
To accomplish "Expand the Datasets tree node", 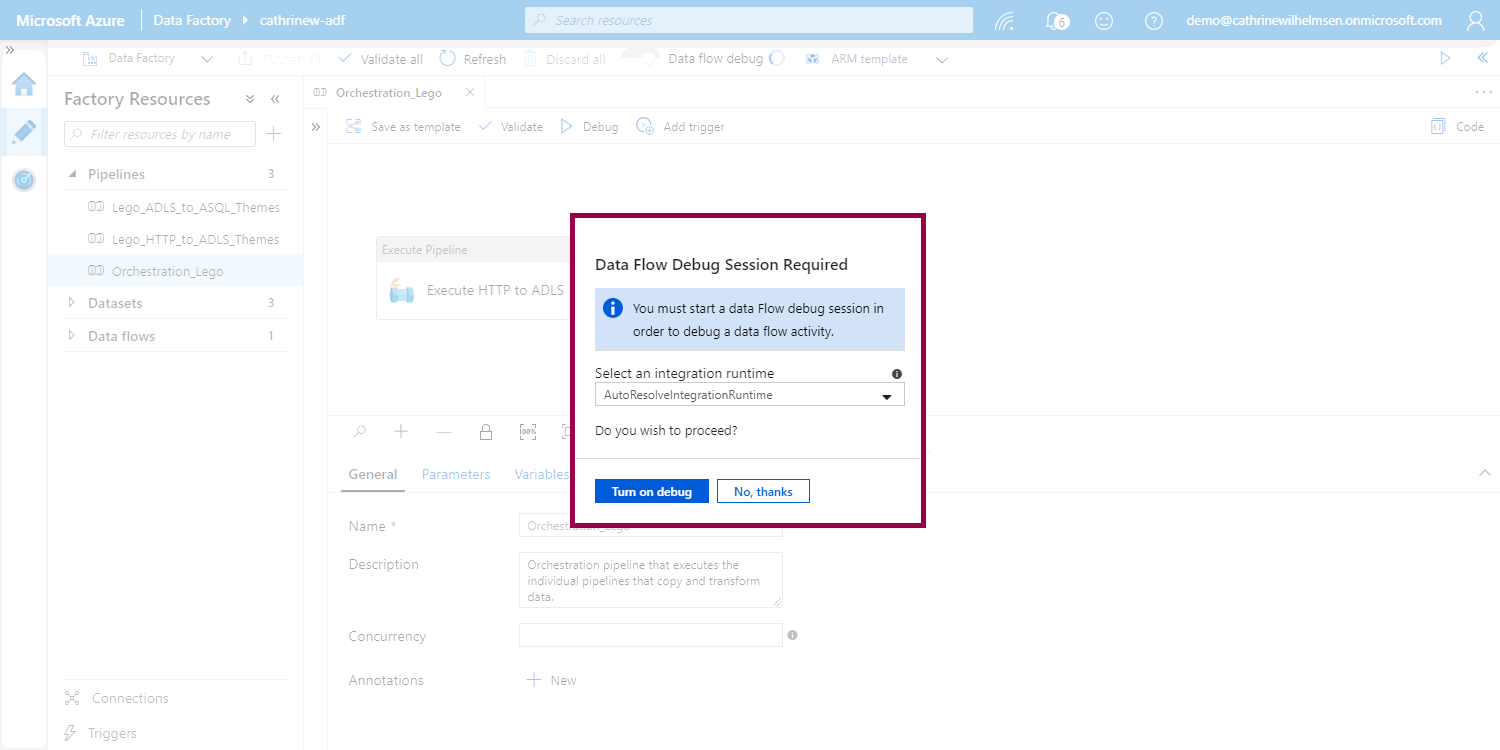I will pos(72,303).
